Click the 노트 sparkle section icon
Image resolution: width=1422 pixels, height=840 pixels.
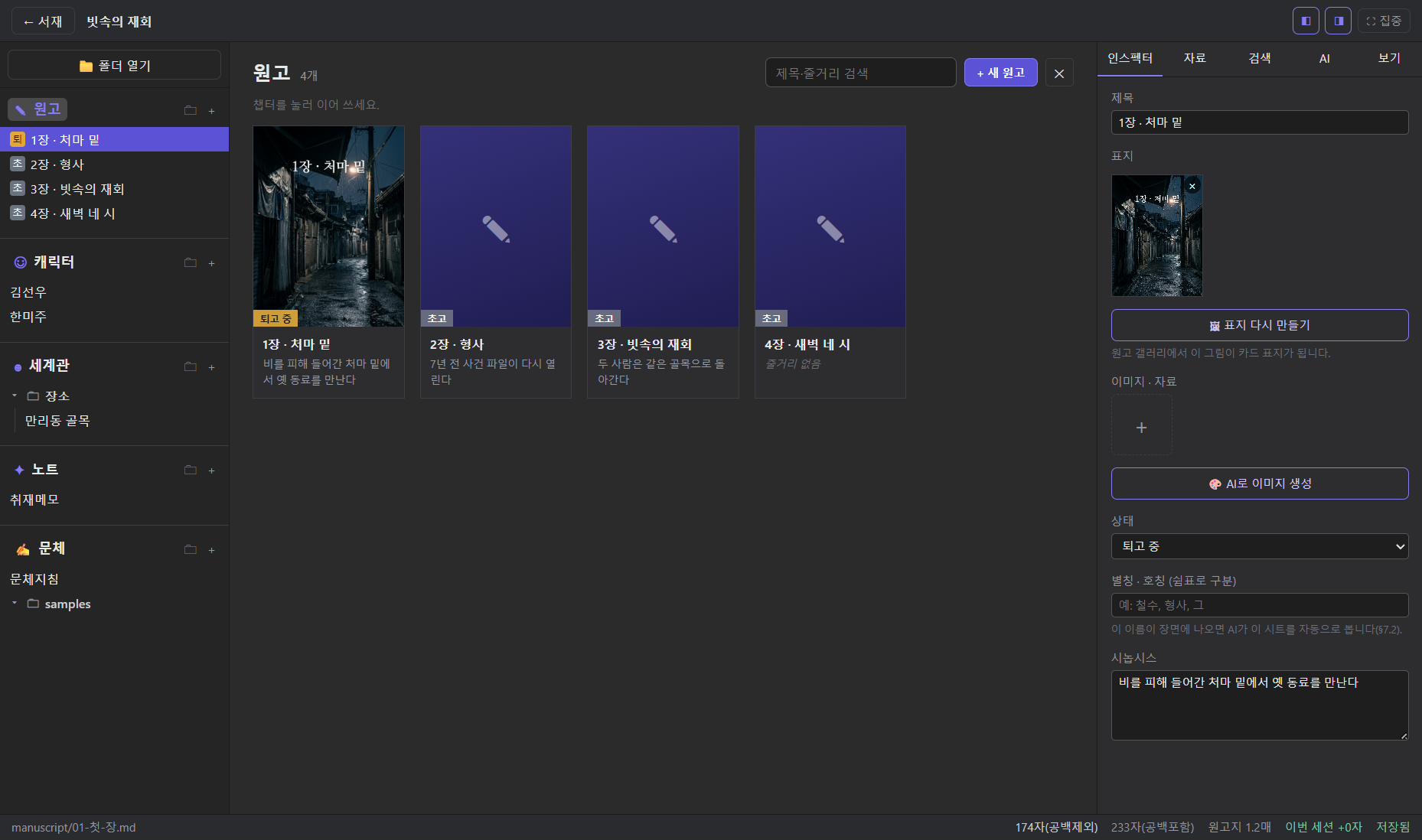(x=19, y=470)
